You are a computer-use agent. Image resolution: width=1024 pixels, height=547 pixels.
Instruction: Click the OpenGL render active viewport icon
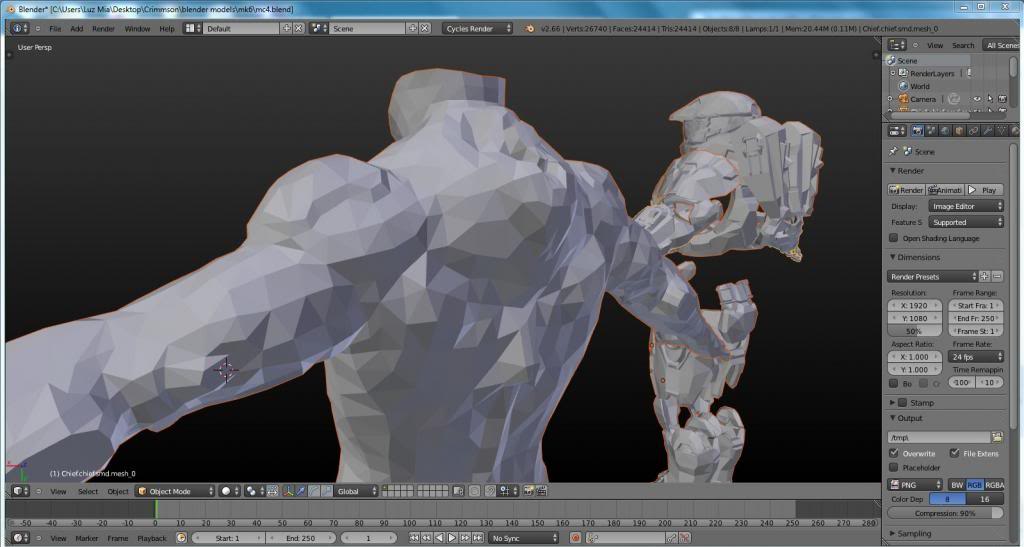[528, 491]
